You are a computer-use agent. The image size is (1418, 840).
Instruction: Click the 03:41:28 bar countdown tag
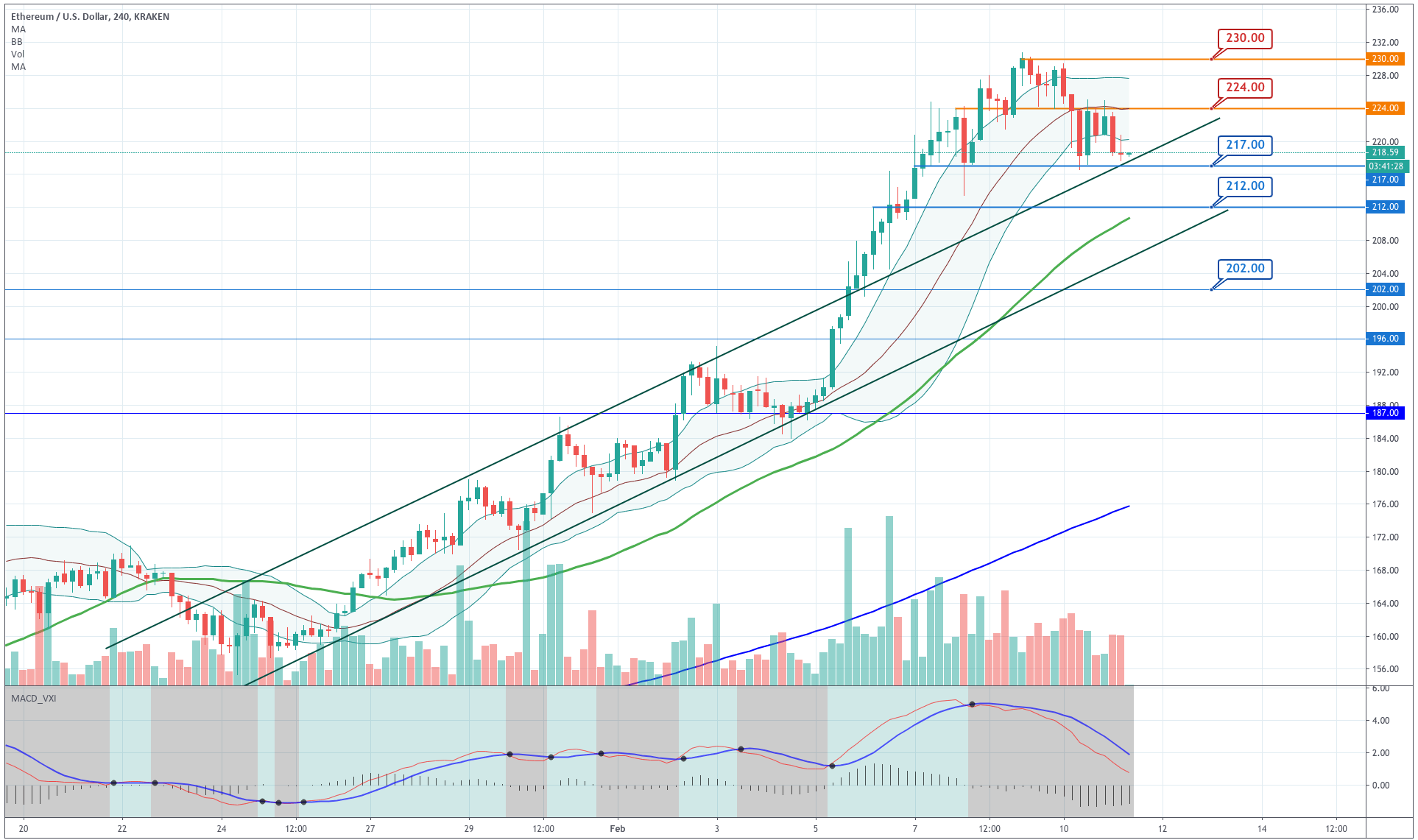(x=1386, y=166)
